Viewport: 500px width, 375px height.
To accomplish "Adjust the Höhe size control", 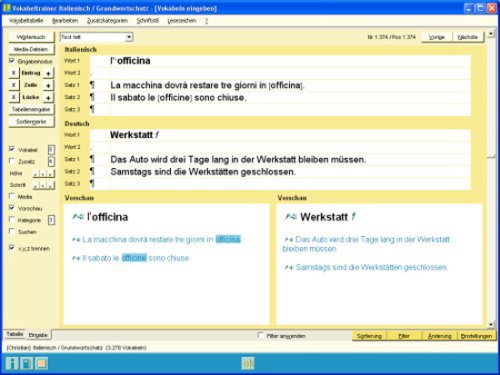I will click(43, 174).
